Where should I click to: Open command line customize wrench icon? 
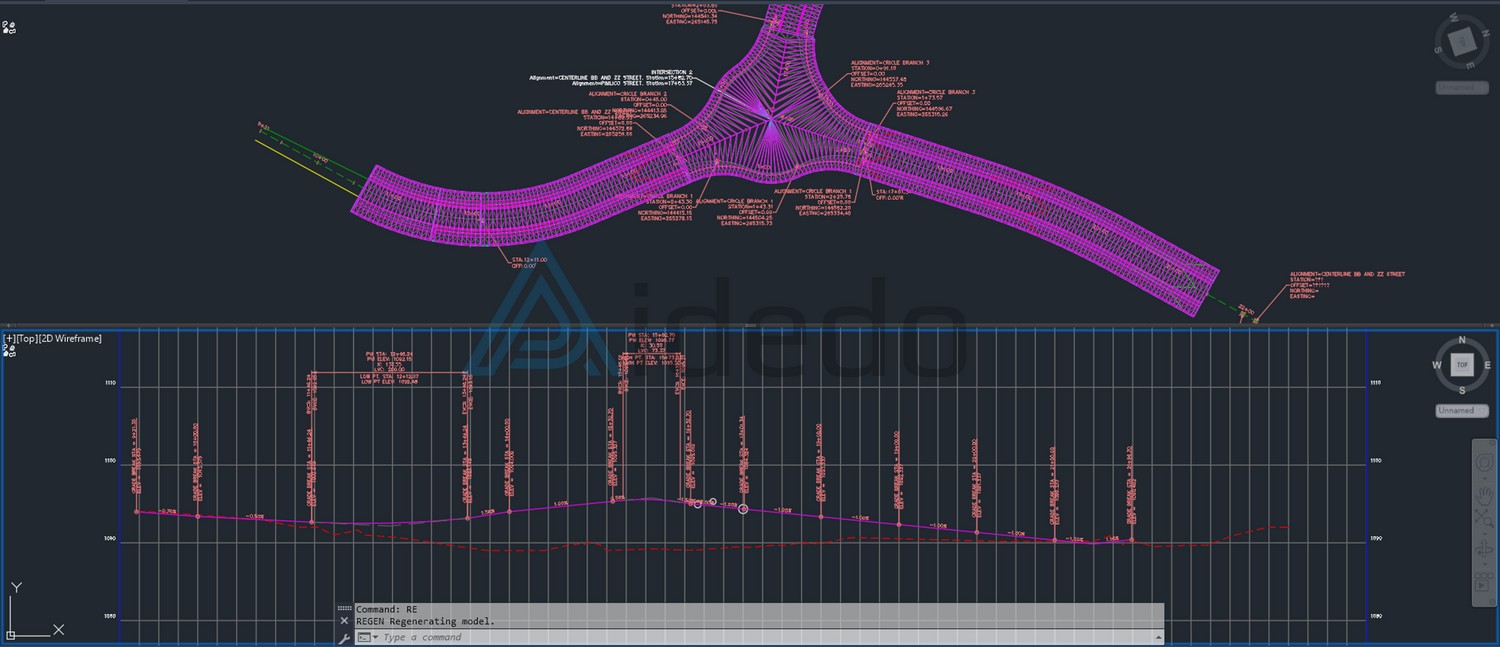tap(344, 637)
